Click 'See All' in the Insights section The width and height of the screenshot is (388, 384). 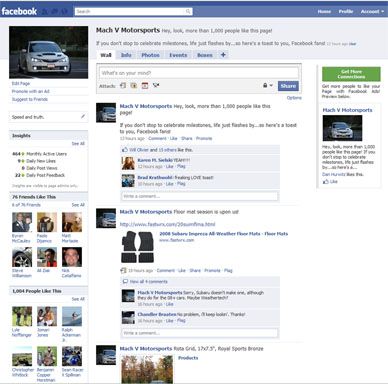tap(78, 144)
